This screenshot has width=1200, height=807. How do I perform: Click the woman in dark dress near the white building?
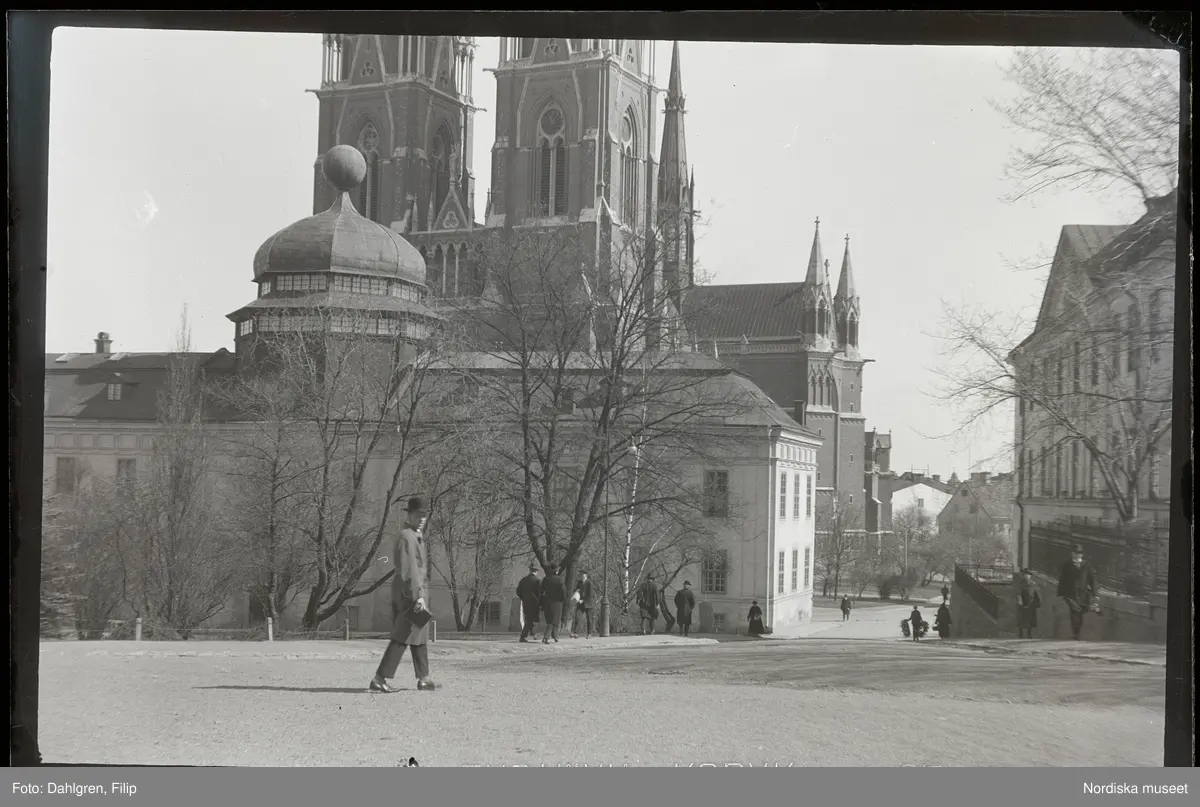point(755,619)
